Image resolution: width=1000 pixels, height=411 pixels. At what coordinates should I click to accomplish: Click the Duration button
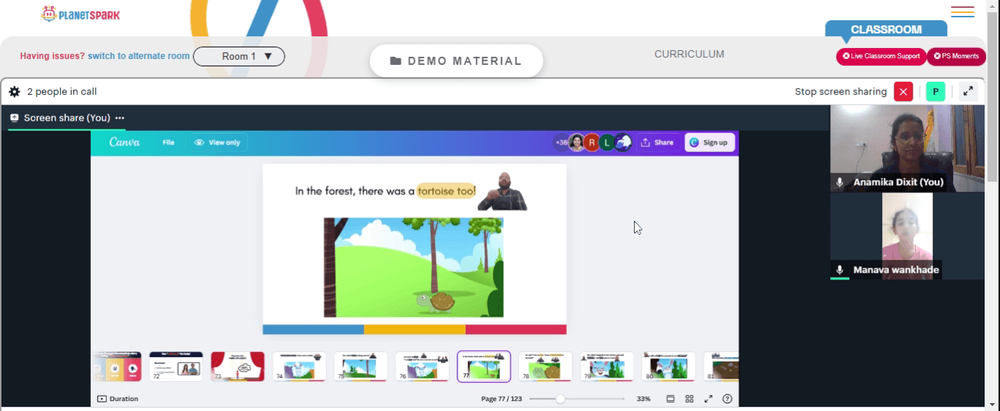coord(117,399)
